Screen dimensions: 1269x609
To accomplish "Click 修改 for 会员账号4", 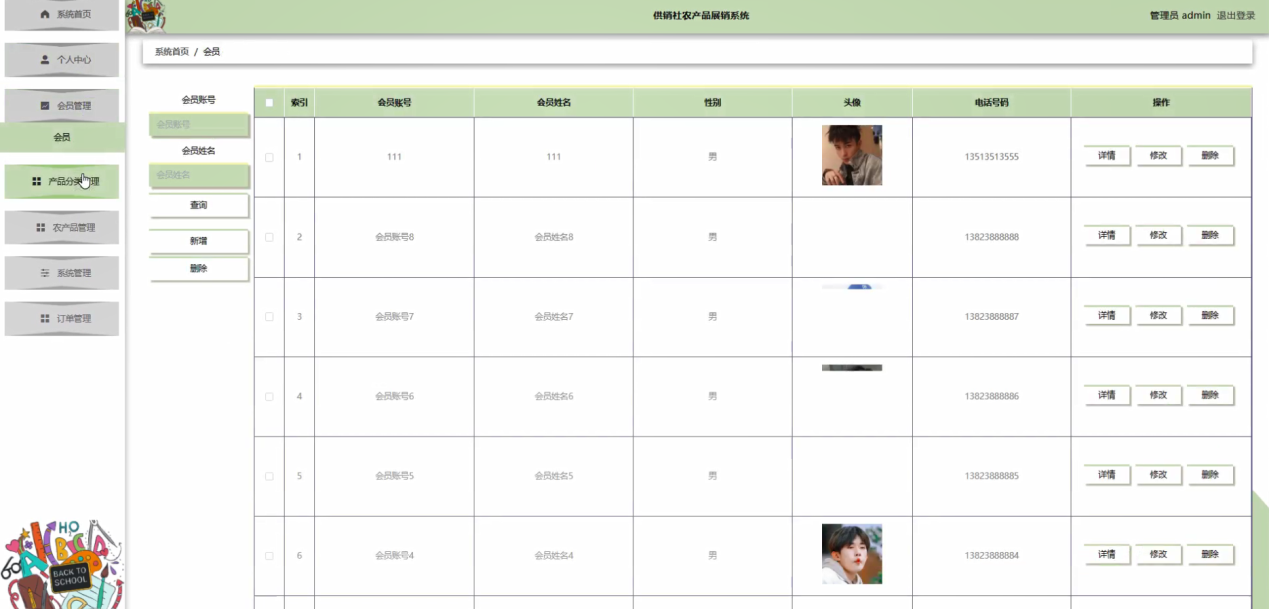I will coord(1158,554).
